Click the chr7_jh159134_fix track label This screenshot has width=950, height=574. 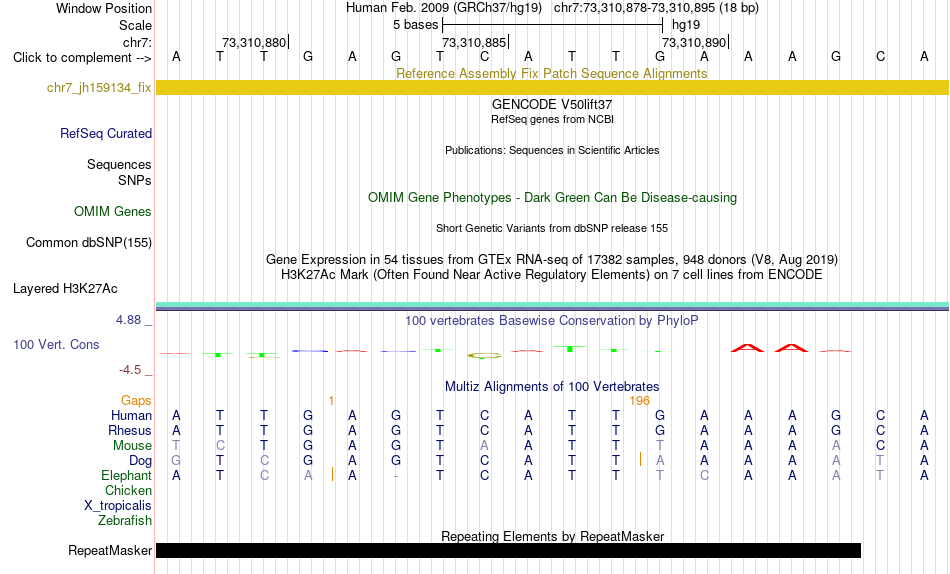(99, 87)
